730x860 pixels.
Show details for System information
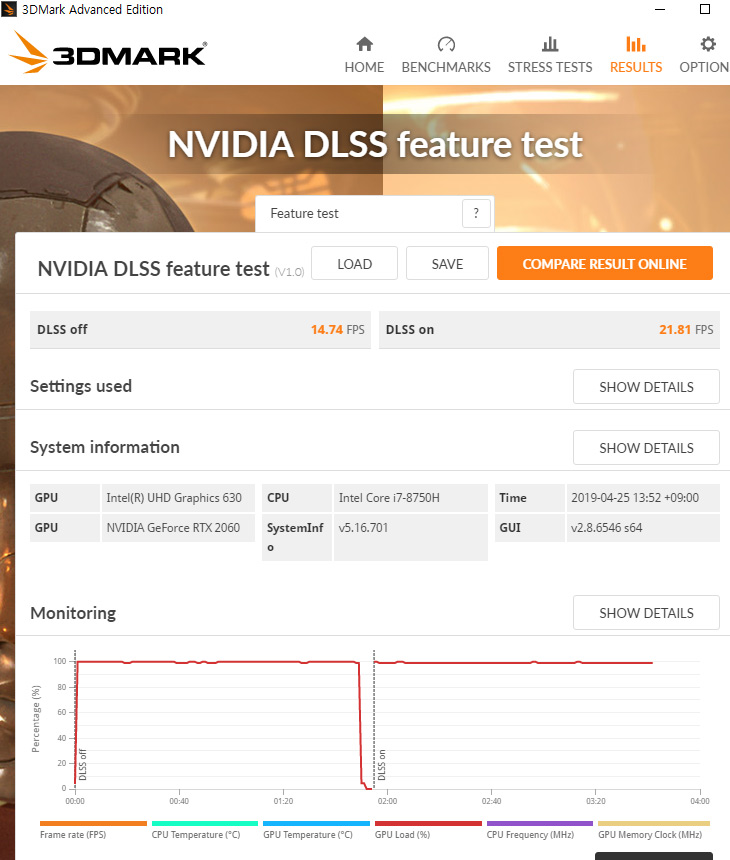[x=646, y=448]
